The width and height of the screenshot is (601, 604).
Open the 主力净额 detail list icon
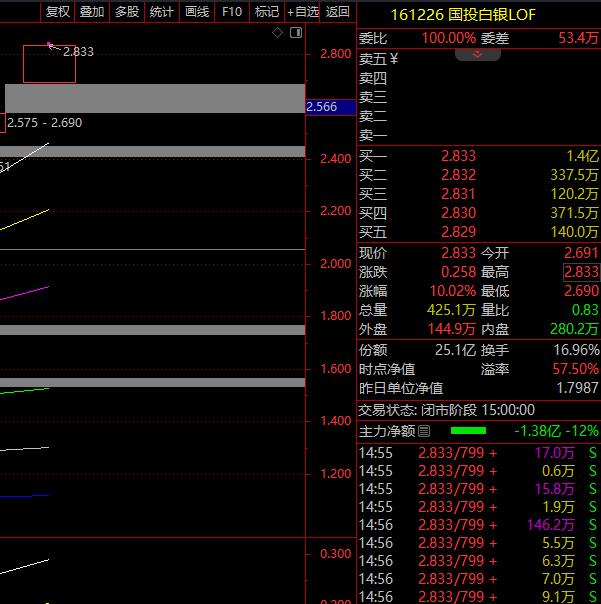tap(424, 431)
